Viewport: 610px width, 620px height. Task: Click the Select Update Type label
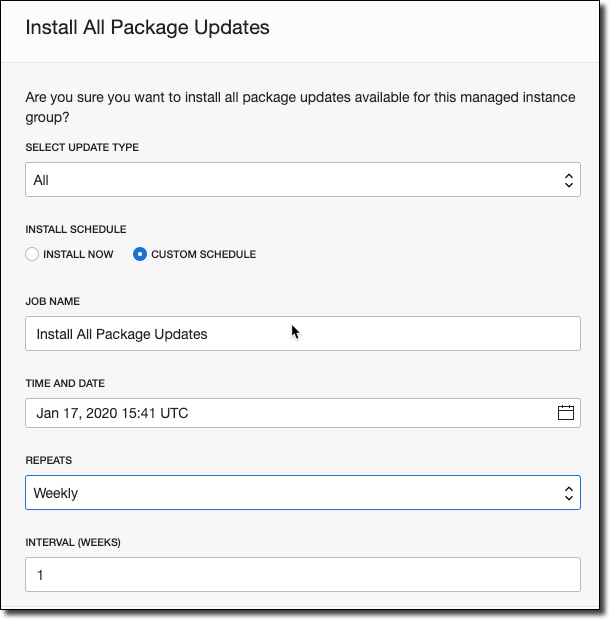82,147
